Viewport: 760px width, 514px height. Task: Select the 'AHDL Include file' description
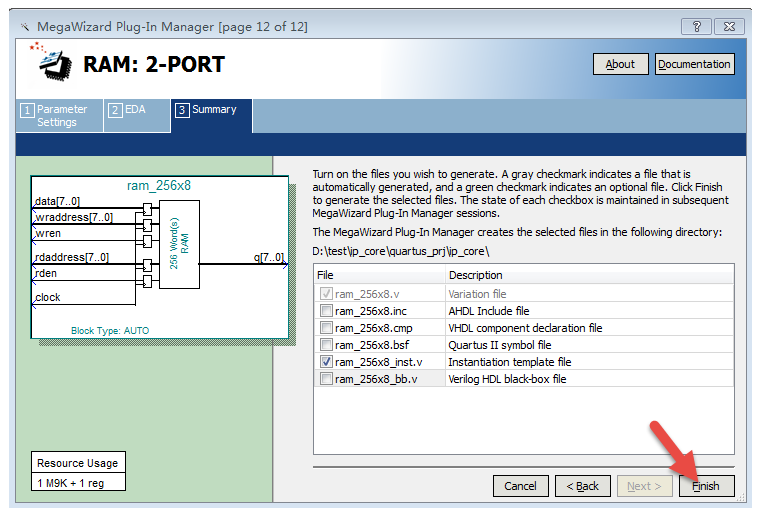[x=489, y=311]
